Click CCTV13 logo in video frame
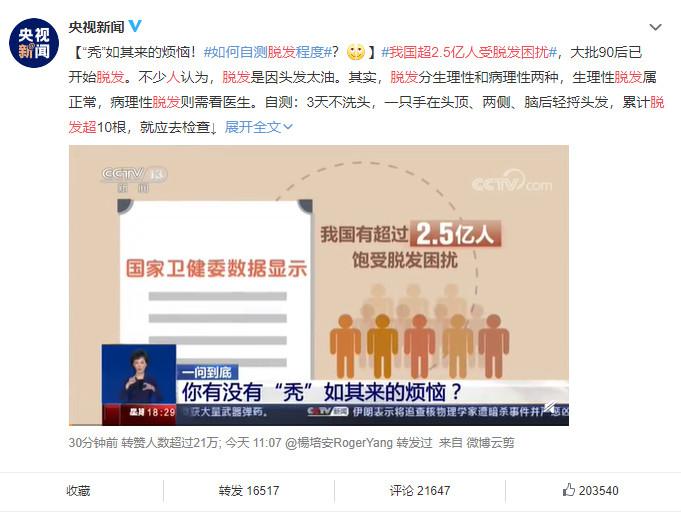681x512 pixels. 134,179
